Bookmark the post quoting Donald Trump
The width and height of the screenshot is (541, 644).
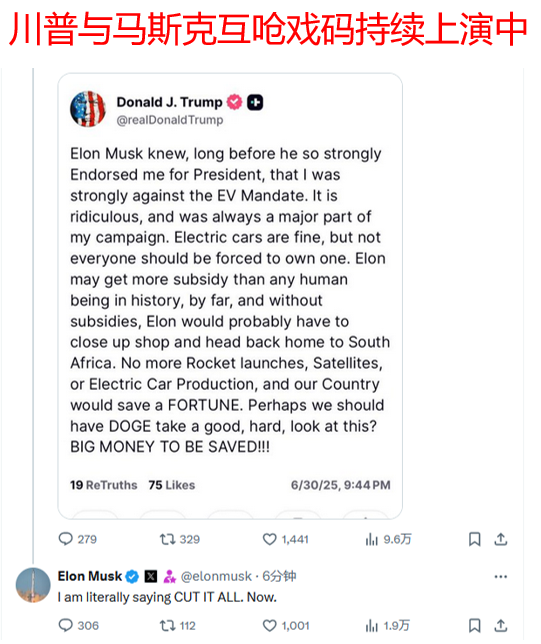pos(475,539)
